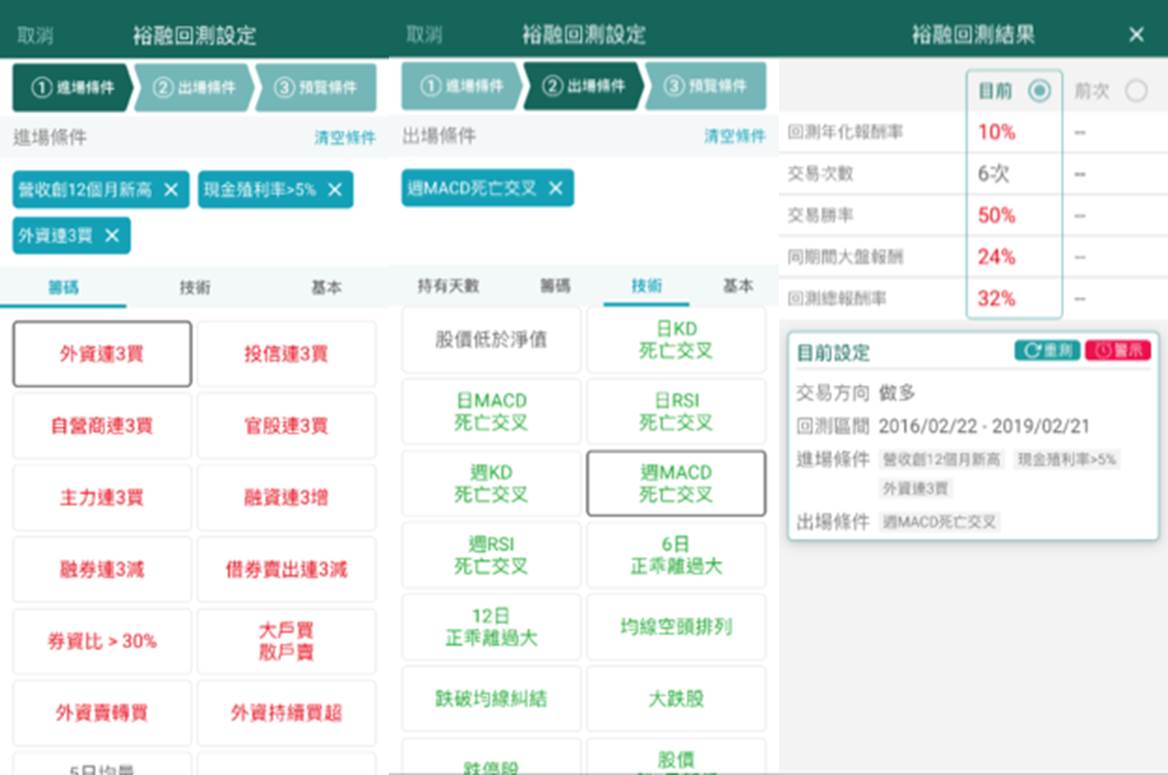Click the 6次 trade count value

point(993,174)
